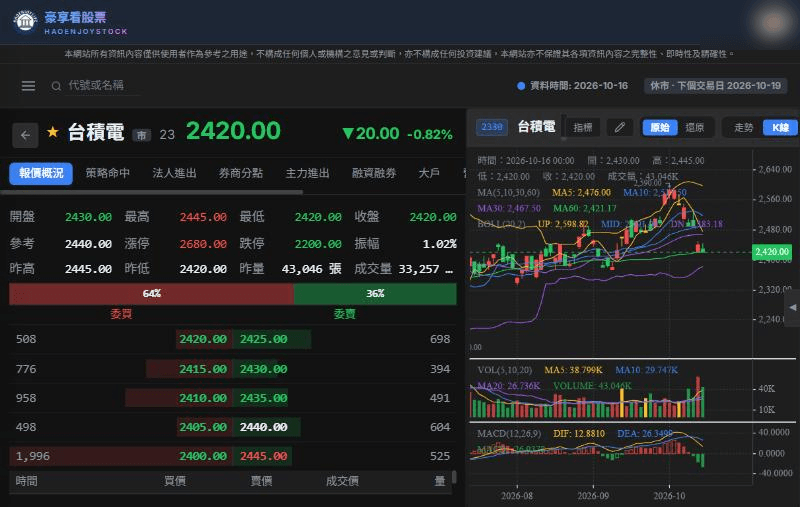800x507 pixels.
Task: Switch to 還原 adjusted price mode
Action: (694, 128)
